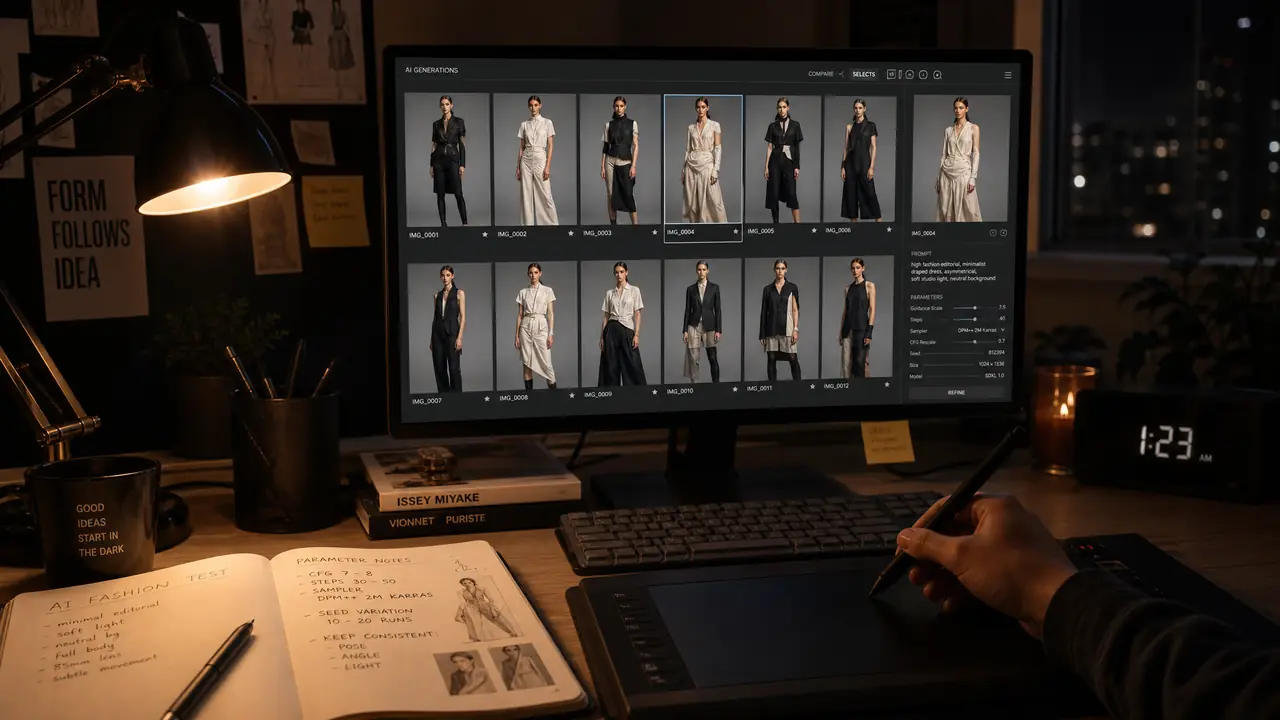
Task: Toggle the favorite star for IMG_0003
Action: point(655,232)
